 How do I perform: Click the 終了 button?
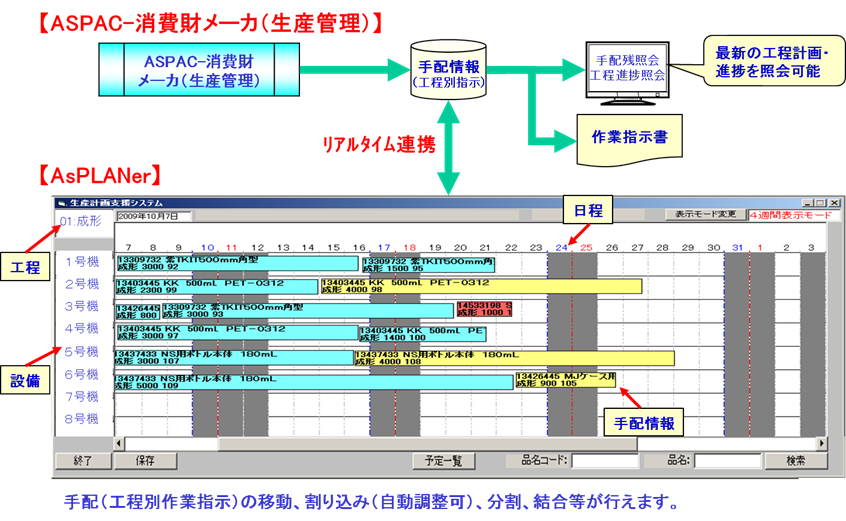(83, 461)
